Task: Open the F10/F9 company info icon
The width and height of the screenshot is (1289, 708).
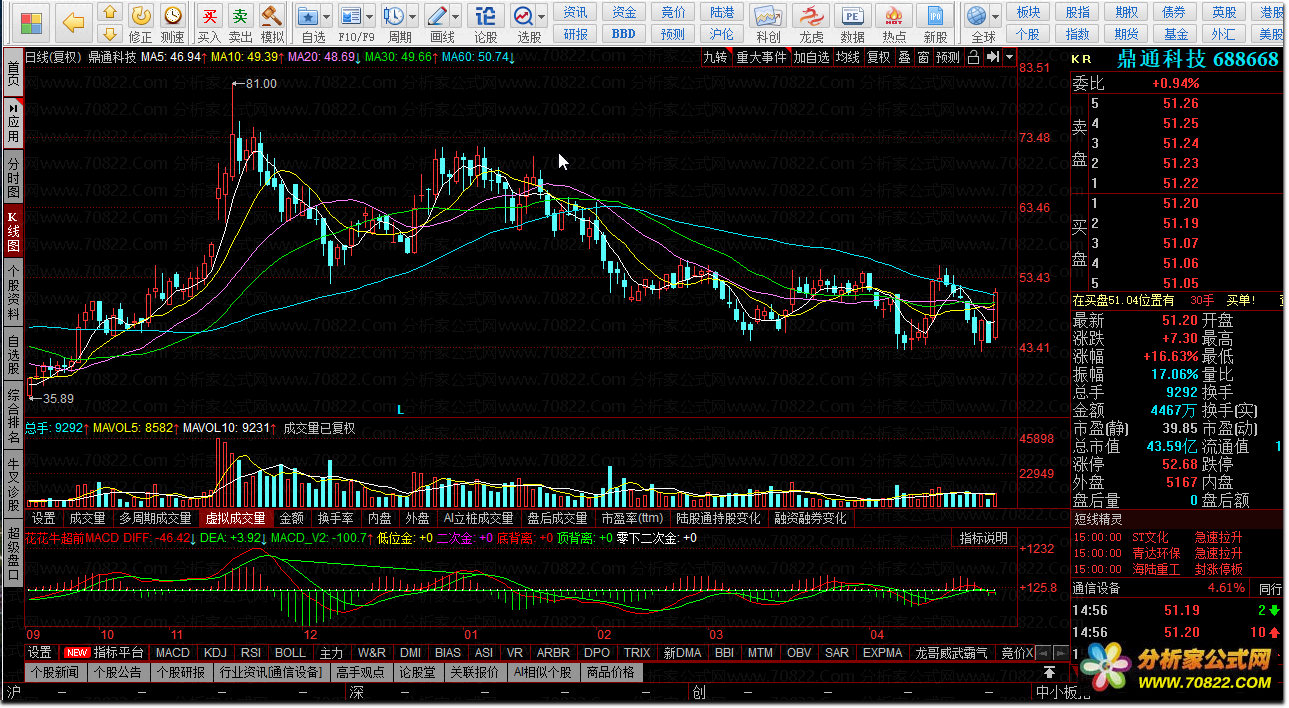Action: pos(350,16)
